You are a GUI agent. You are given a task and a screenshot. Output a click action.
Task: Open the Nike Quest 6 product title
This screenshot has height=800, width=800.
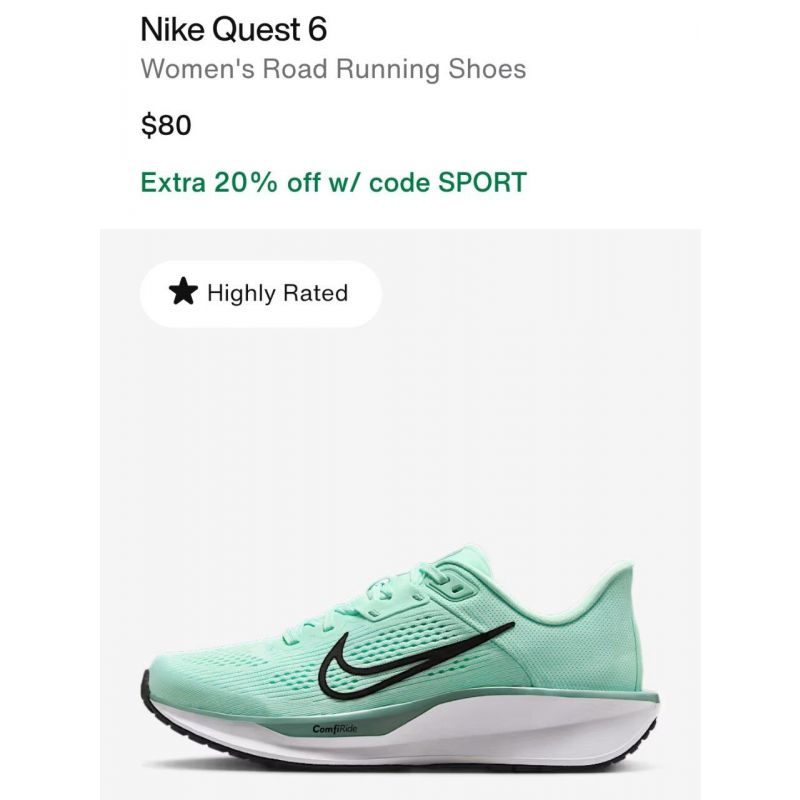pyautogui.click(x=233, y=29)
